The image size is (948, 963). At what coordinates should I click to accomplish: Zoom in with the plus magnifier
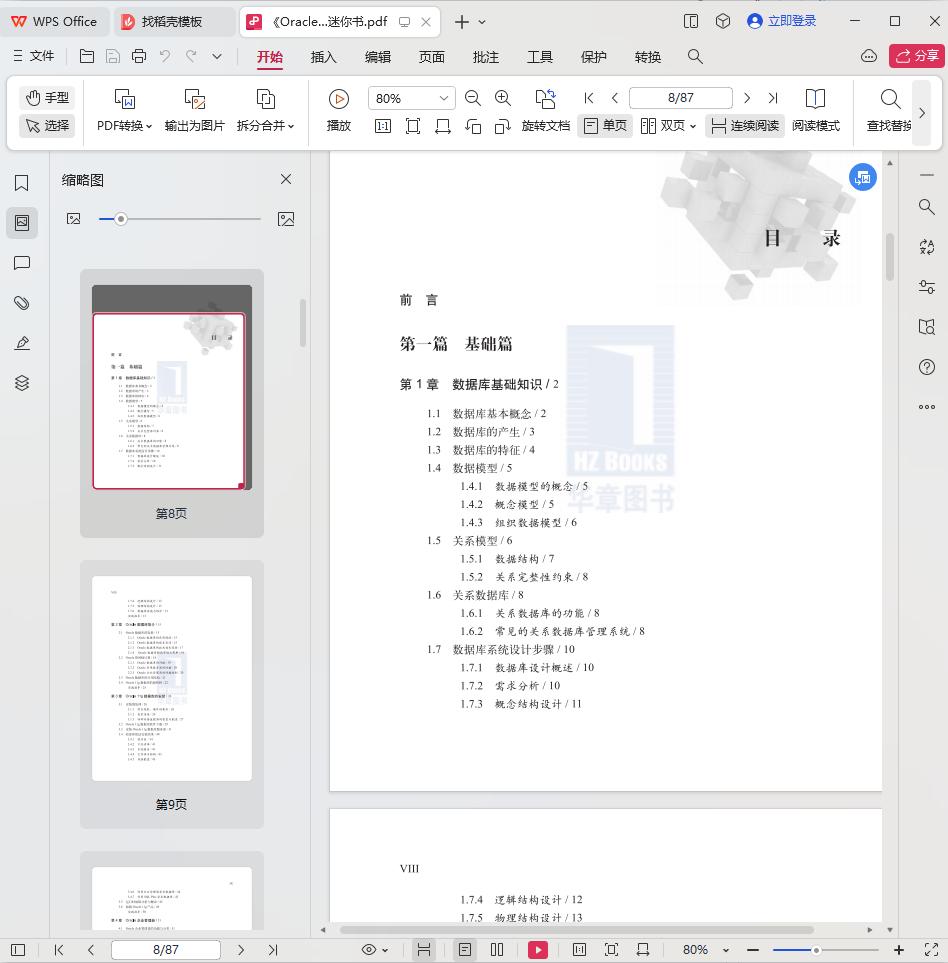(503, 98)
